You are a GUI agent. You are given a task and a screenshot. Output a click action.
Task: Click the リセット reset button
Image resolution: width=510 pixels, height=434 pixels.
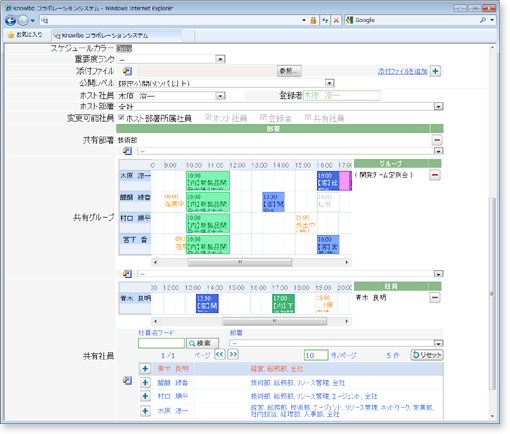(x=427, y=355)
